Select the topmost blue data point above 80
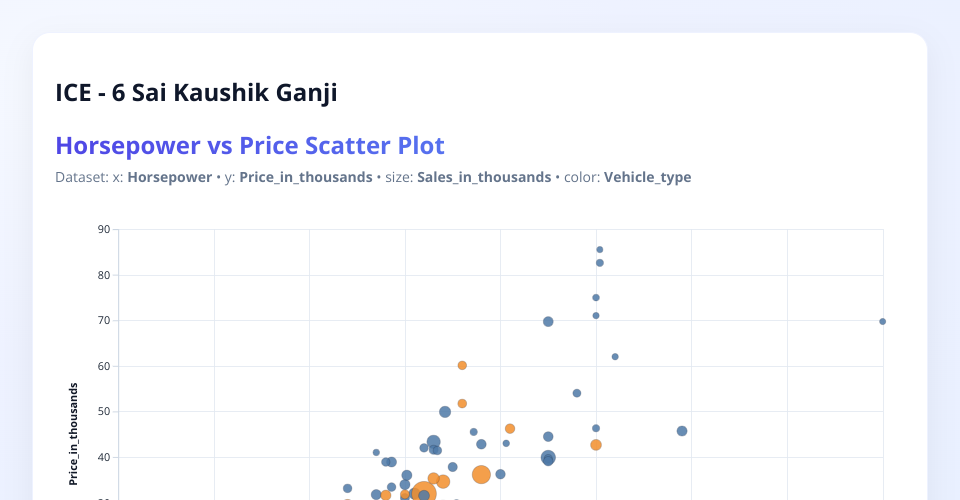Viewport: 960px width, 500px height. pos(600,249)
